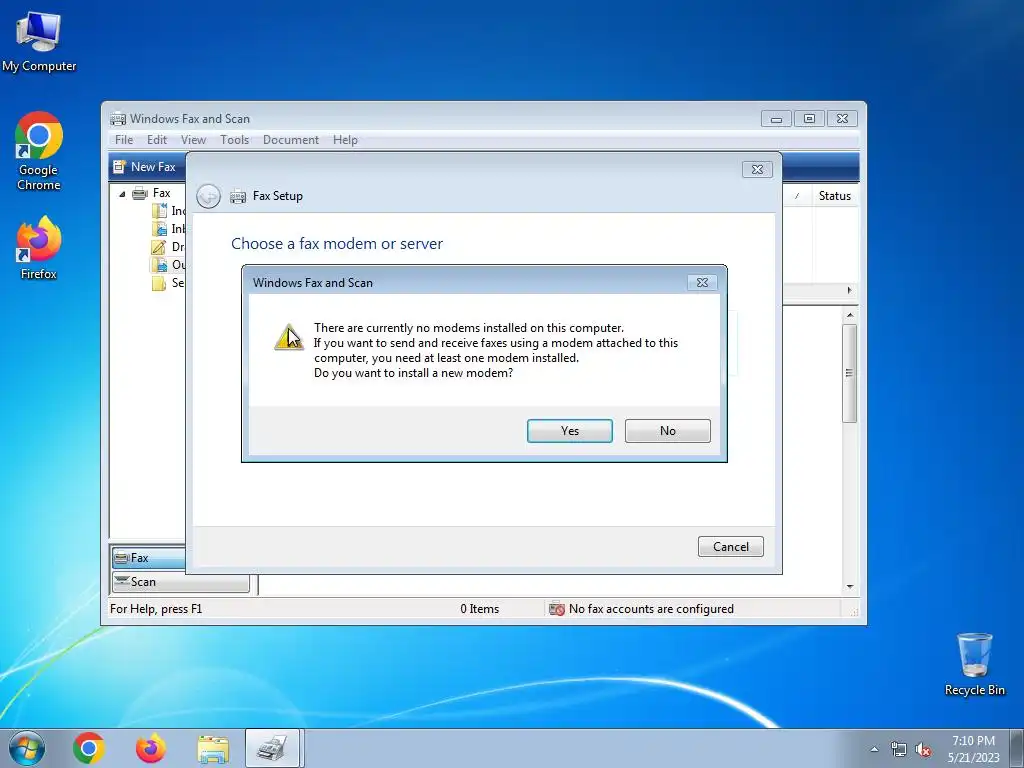Maximize the Windows Fax and Scan window
Viewport: 1024px width, 768px height.
point(809,119)
